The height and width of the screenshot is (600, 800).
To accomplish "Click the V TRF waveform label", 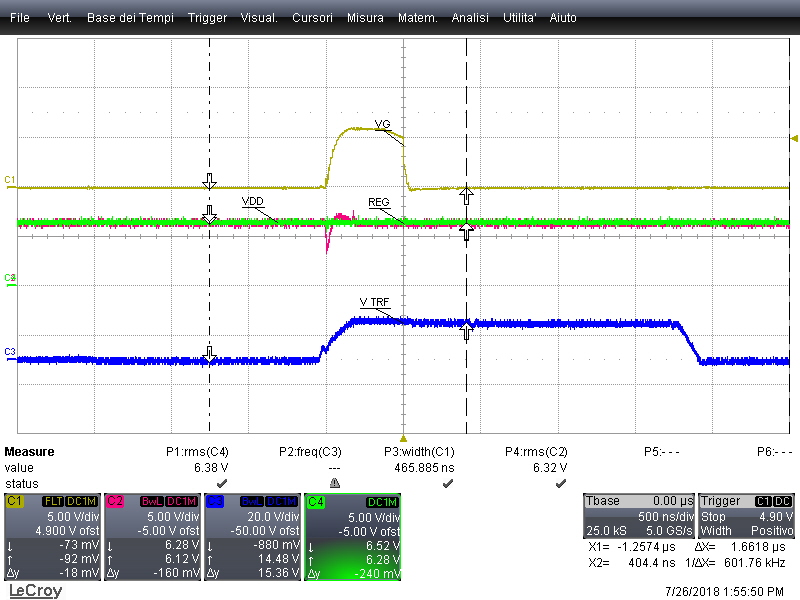I will coord(374,302).
